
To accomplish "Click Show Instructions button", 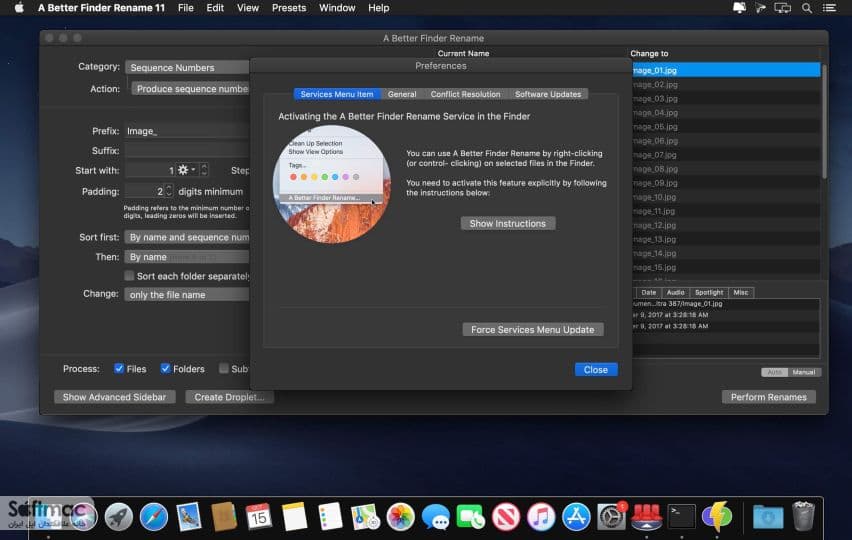I will pos(508,223).
